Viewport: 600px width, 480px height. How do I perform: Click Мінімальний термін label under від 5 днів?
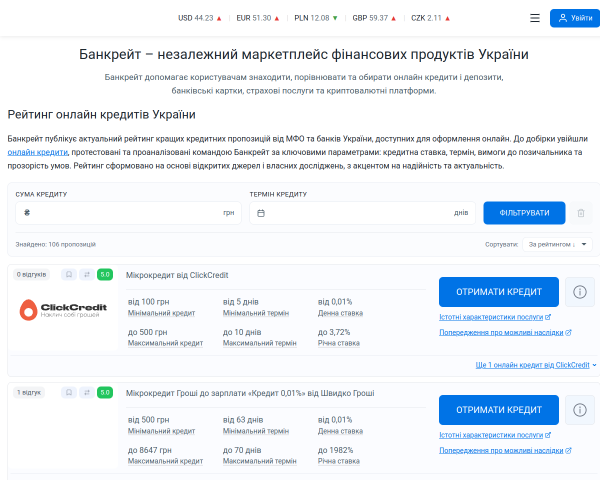(256, 313)
